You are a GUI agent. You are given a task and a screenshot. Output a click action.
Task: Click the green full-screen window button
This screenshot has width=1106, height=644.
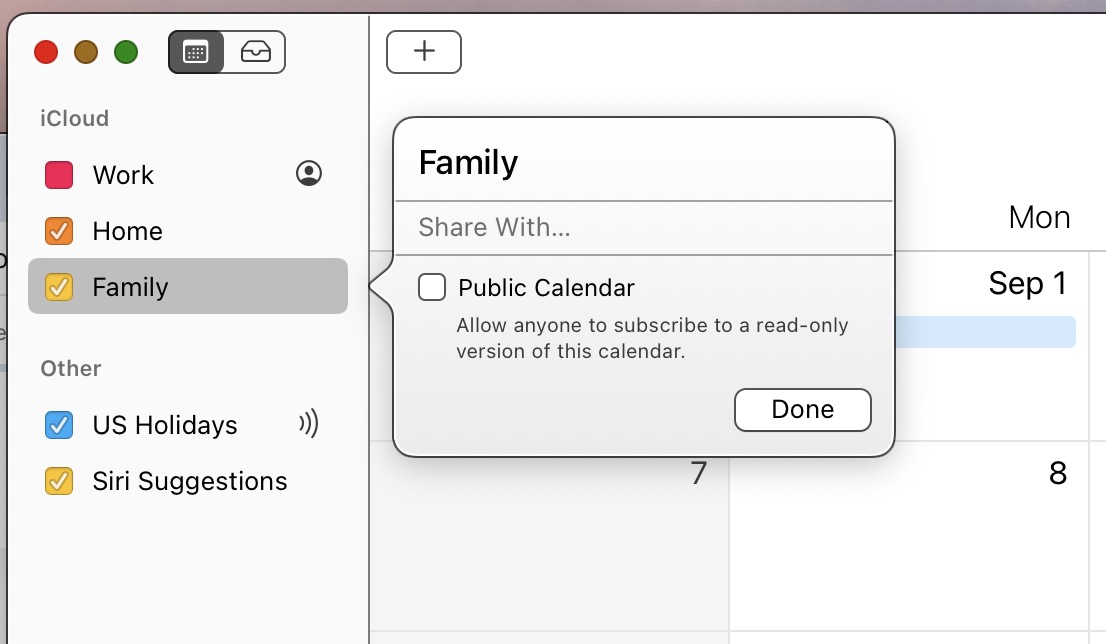(126, 52)
